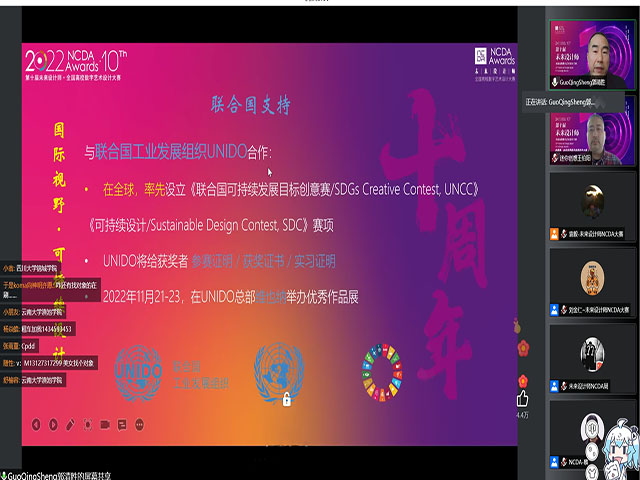Click the United Nations emblem on slide

[x=279, y=372]
